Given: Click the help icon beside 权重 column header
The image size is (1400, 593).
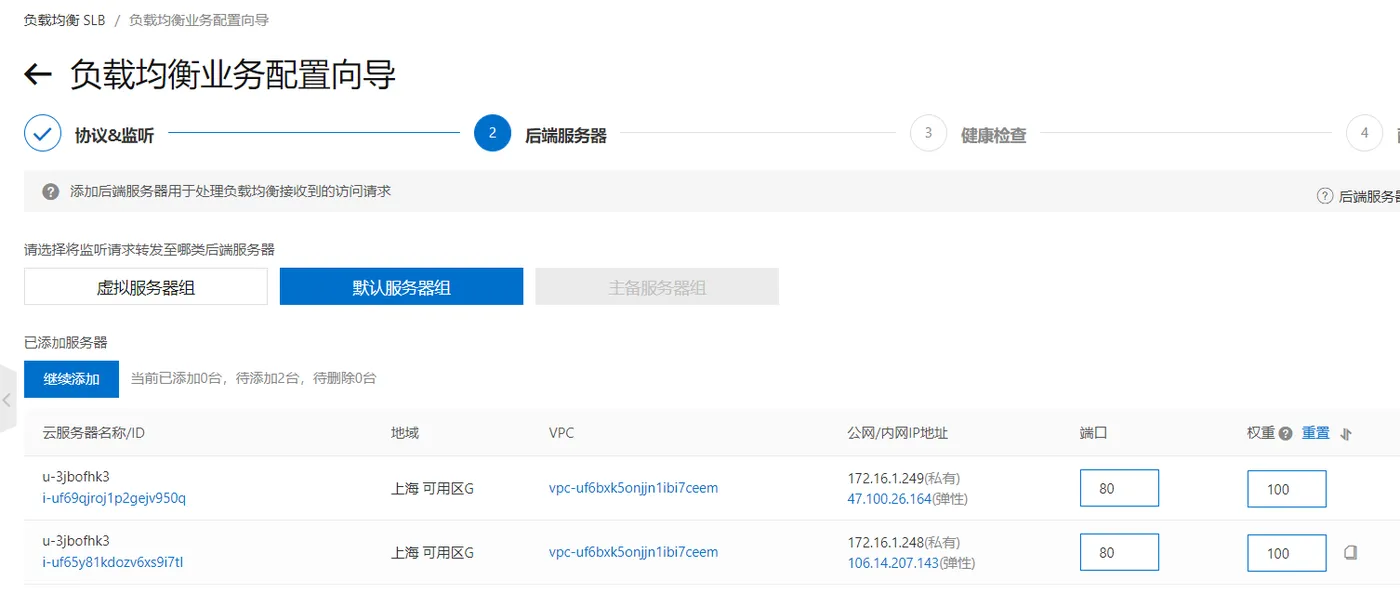Looking at the screenshot, I should 1285,434.
